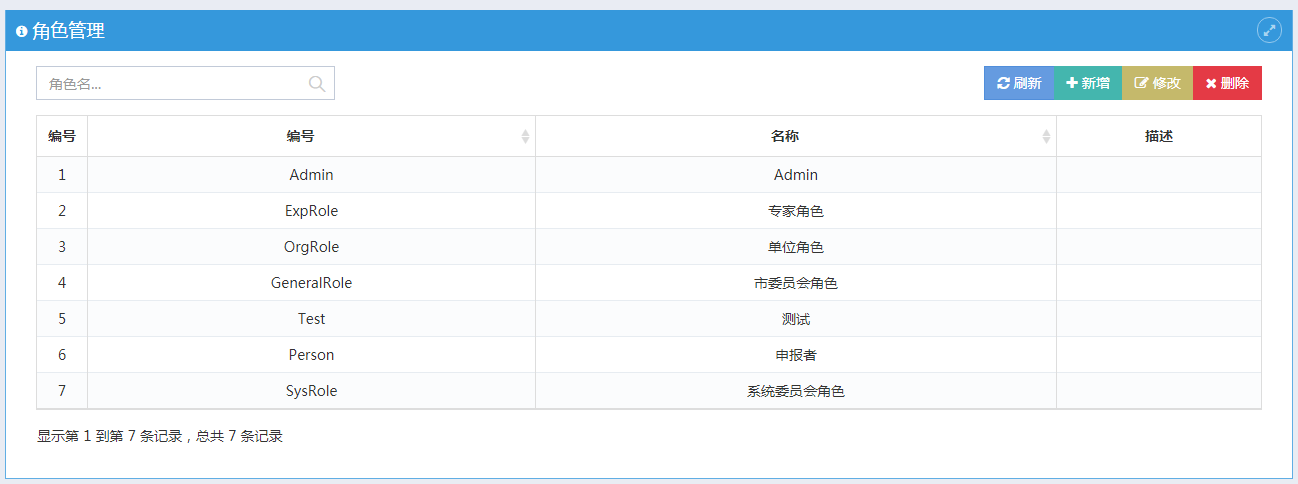Click the 专家角色 name cell
The image size is (1298, 484).
coord(796,211)
